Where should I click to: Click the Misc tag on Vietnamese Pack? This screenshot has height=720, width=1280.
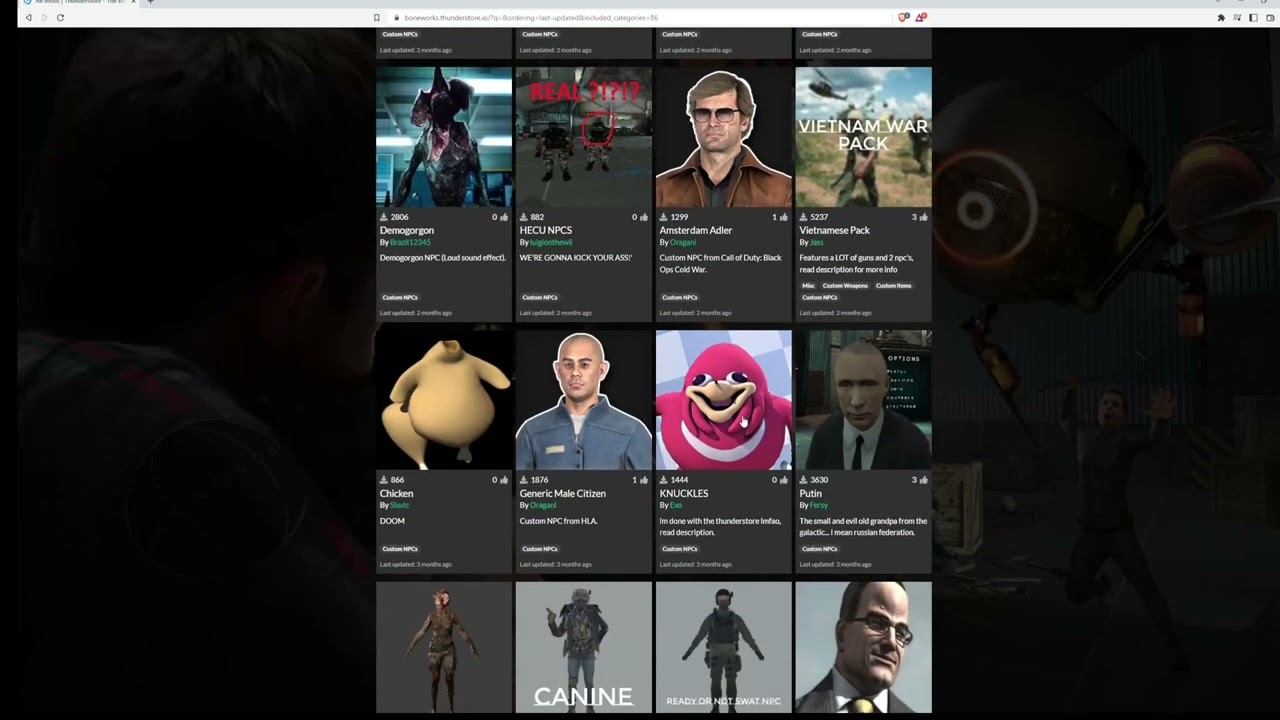(x=808, y=286)
